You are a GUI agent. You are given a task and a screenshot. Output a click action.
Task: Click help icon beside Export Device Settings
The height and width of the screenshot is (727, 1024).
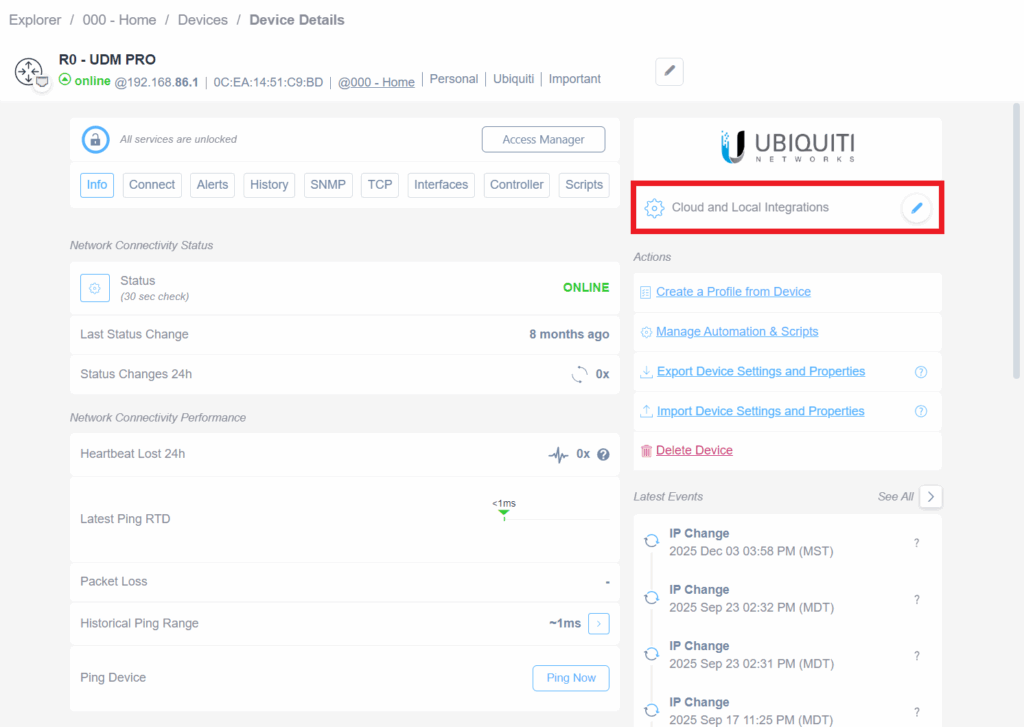point(921,372)
